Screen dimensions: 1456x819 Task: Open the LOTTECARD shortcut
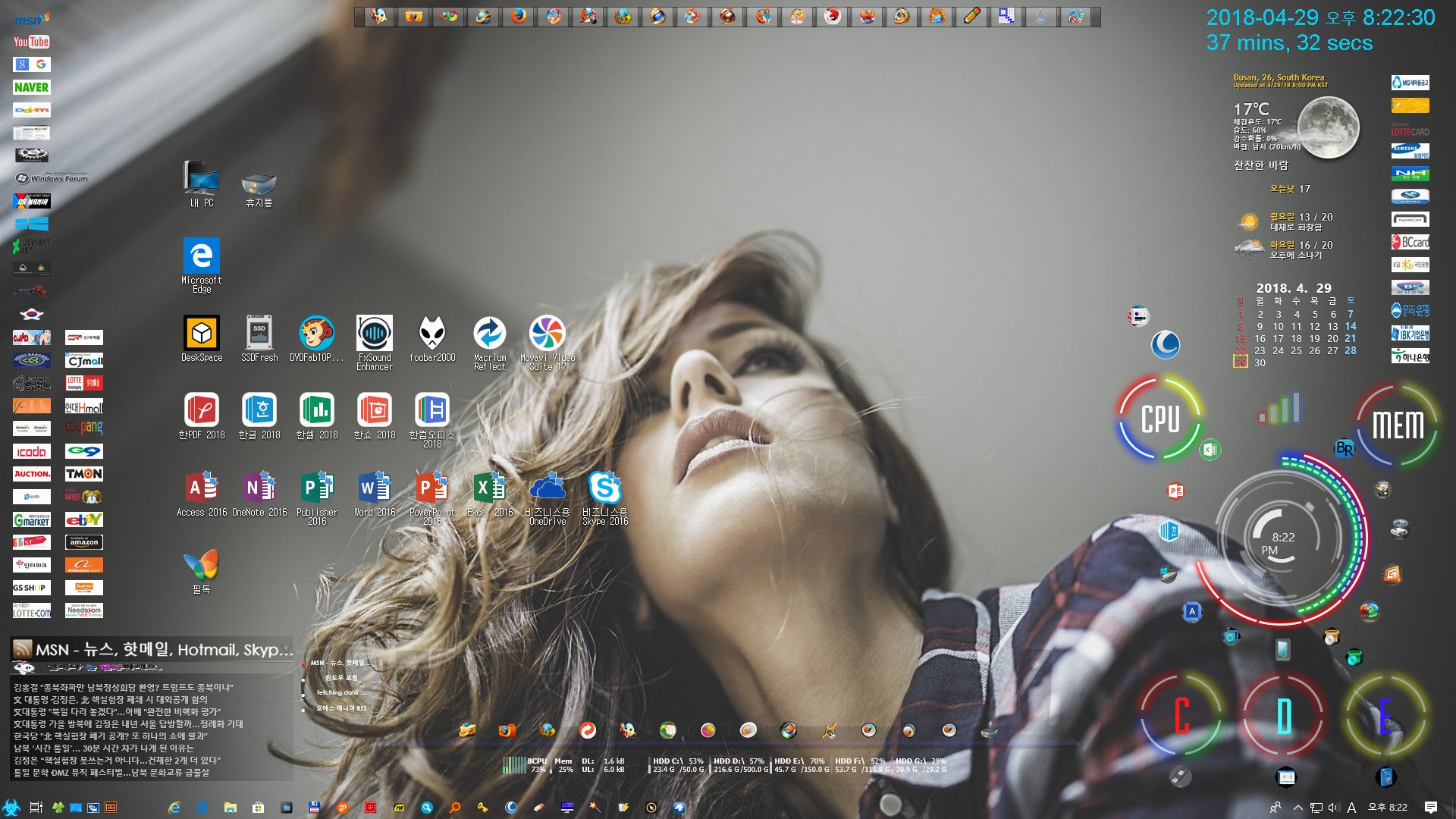pyautogui.click(x=1410, y=130)
